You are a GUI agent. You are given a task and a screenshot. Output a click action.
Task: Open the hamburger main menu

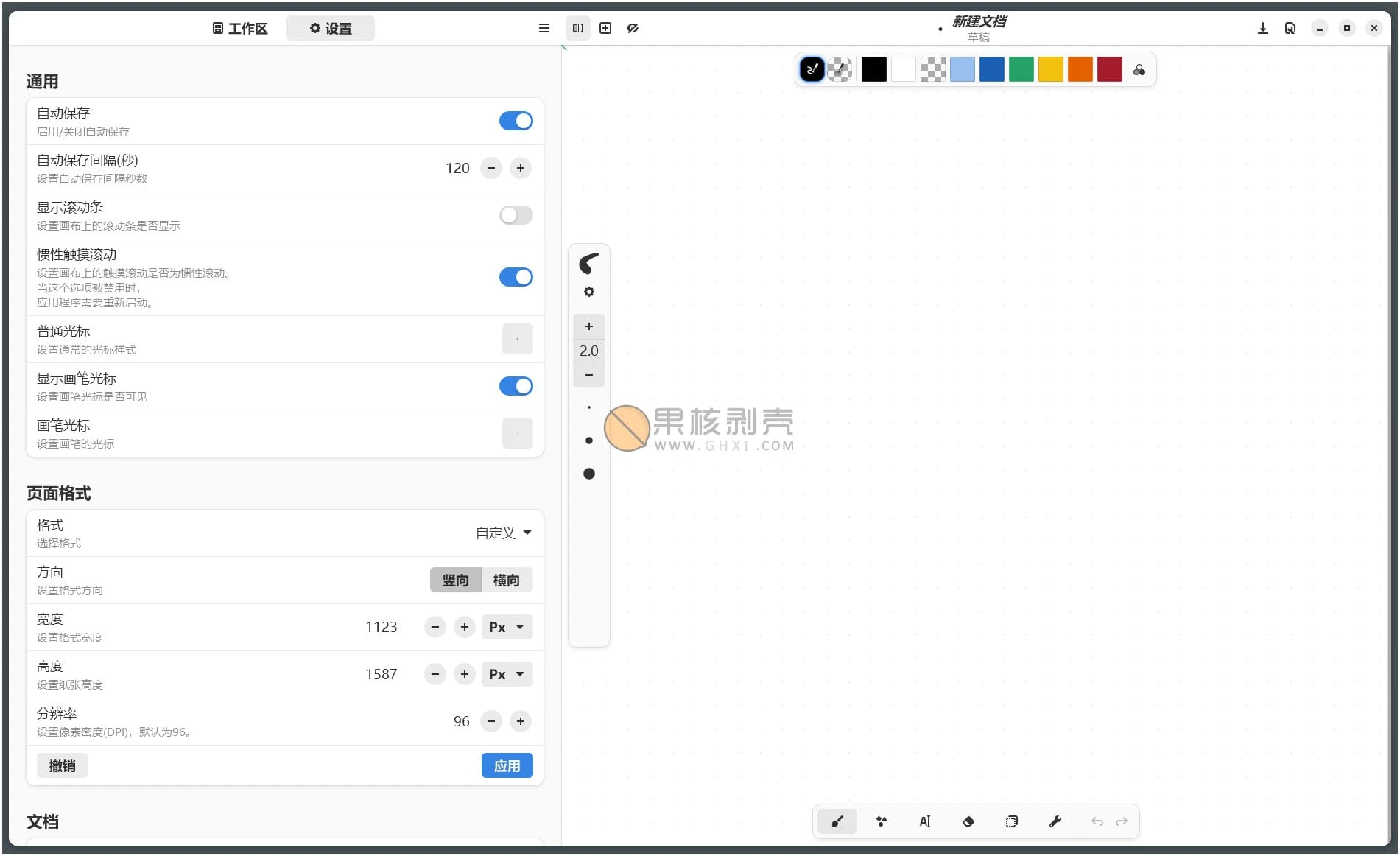544,28
